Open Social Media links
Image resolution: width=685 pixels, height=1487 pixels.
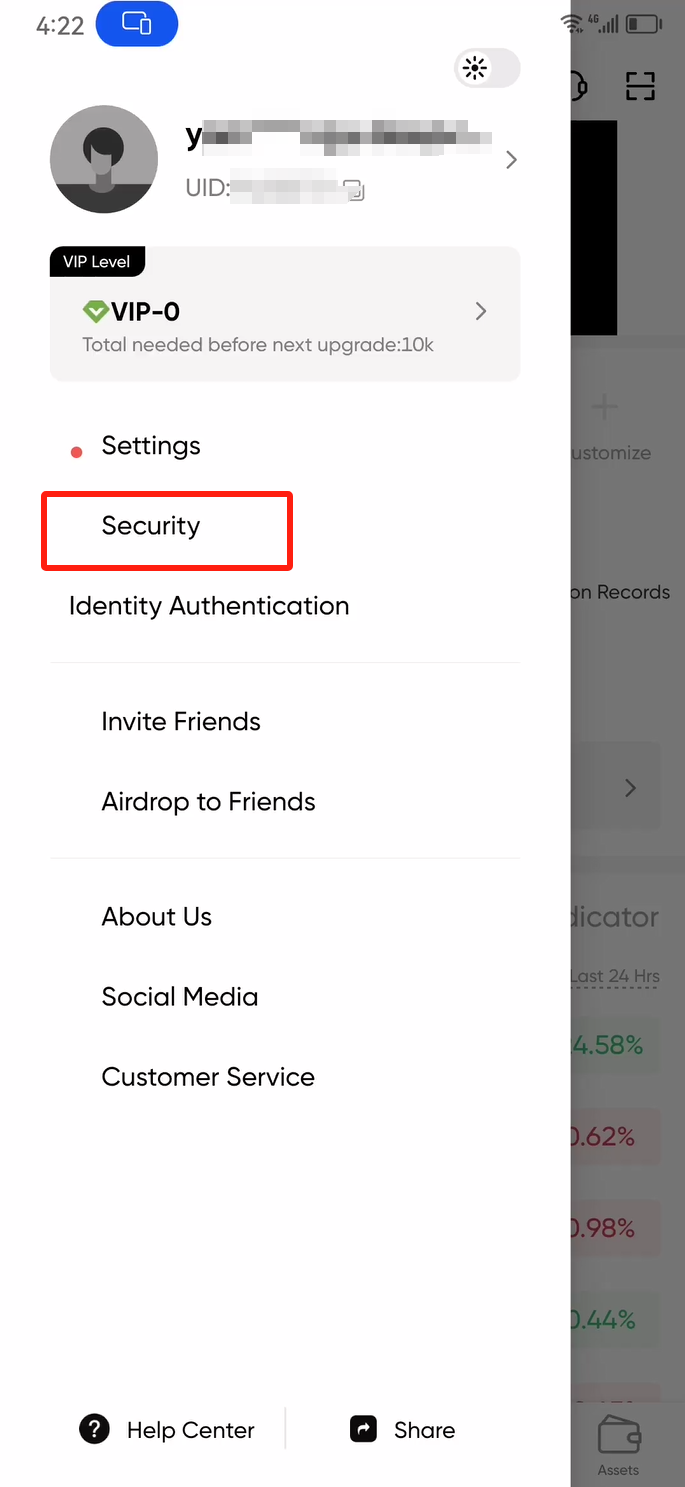[180, 997]
